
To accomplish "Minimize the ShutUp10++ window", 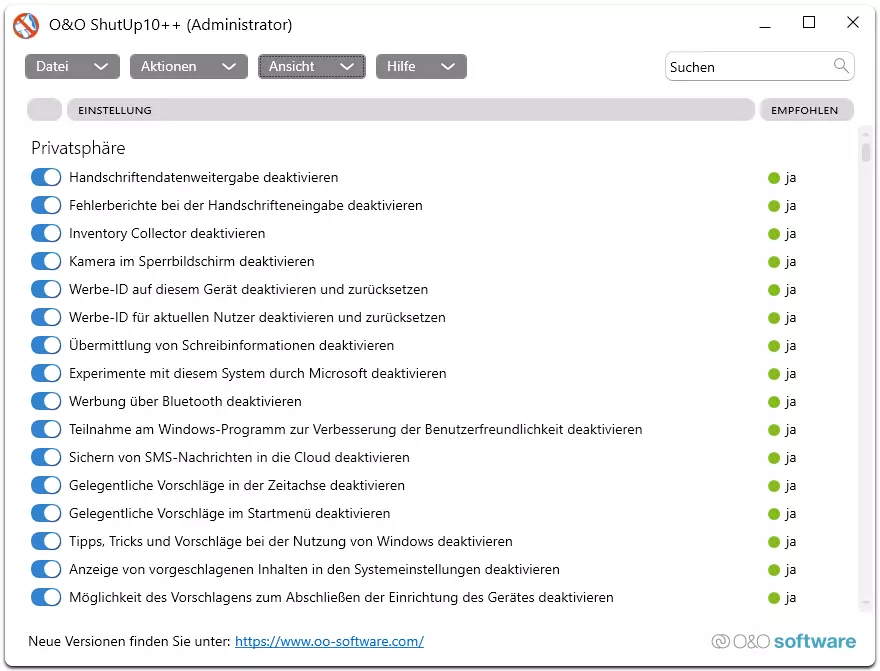I will (765, 25).
